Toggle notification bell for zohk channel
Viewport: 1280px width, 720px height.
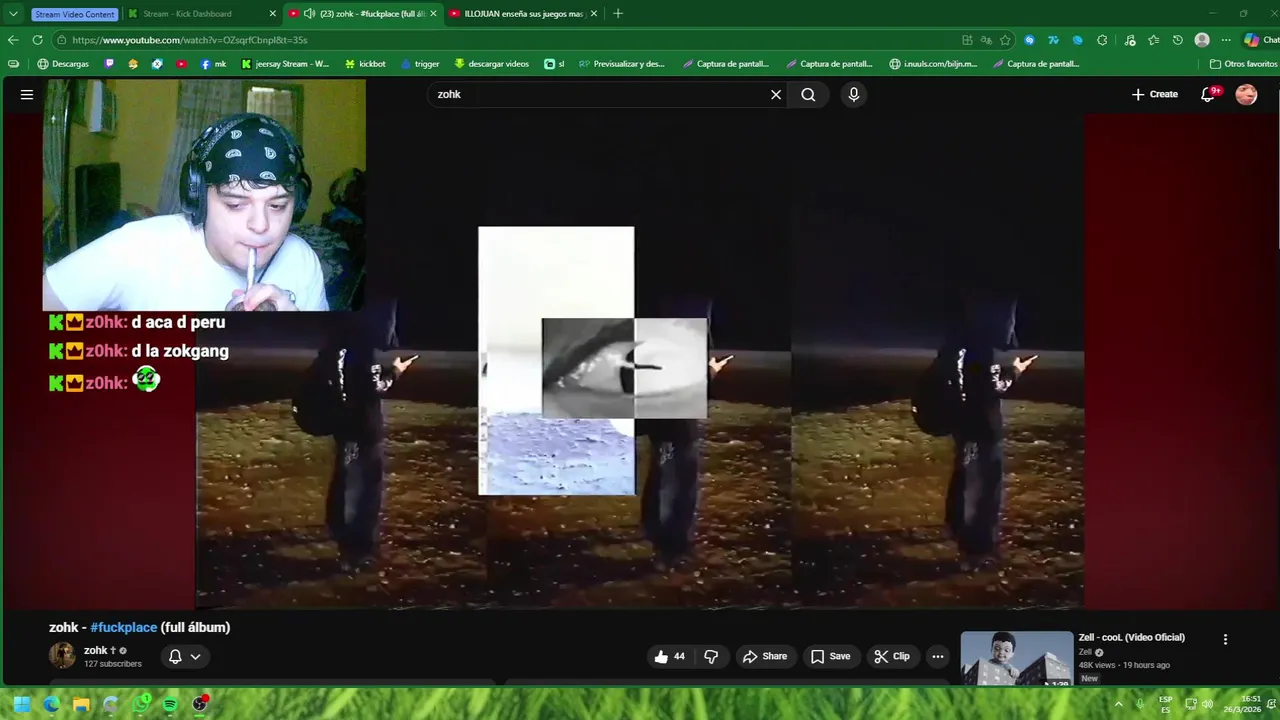point(175,656)
